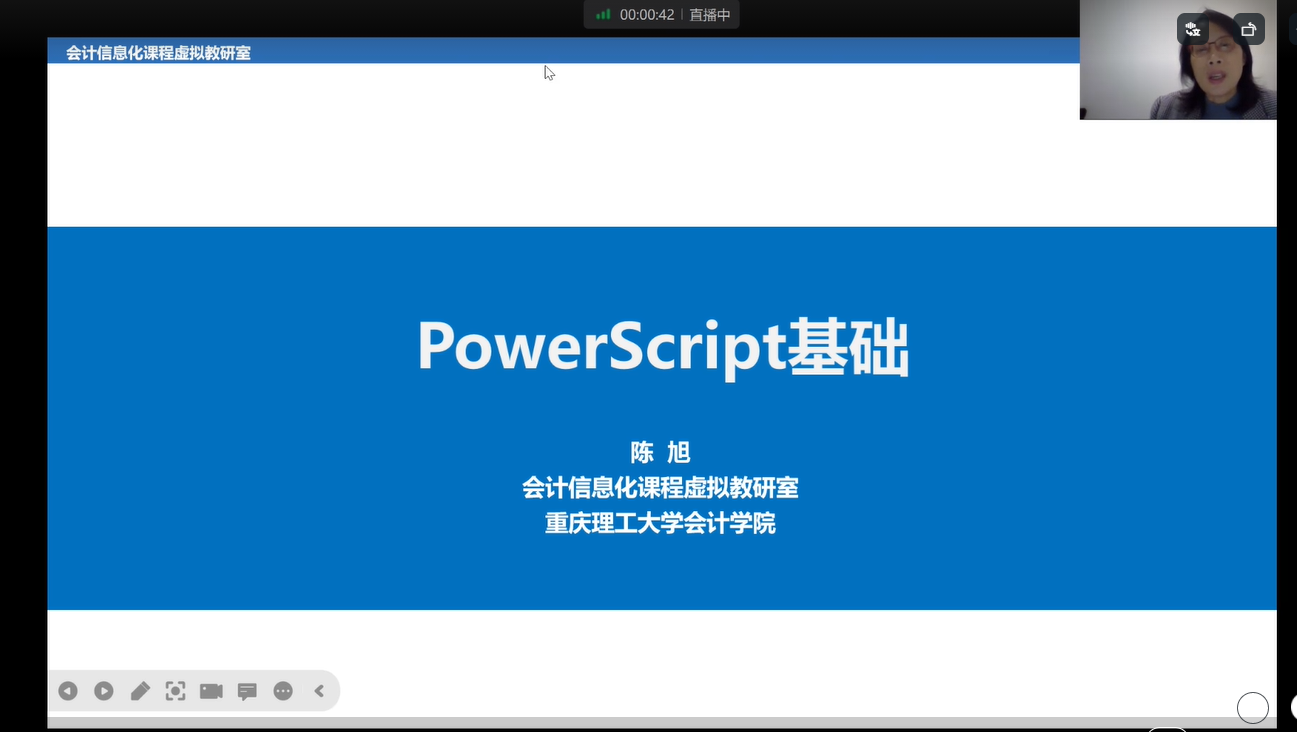The height and width of the screenshot is (732, 1297).
Task: Click the presenter name 陈 旭
Action: 660,452
